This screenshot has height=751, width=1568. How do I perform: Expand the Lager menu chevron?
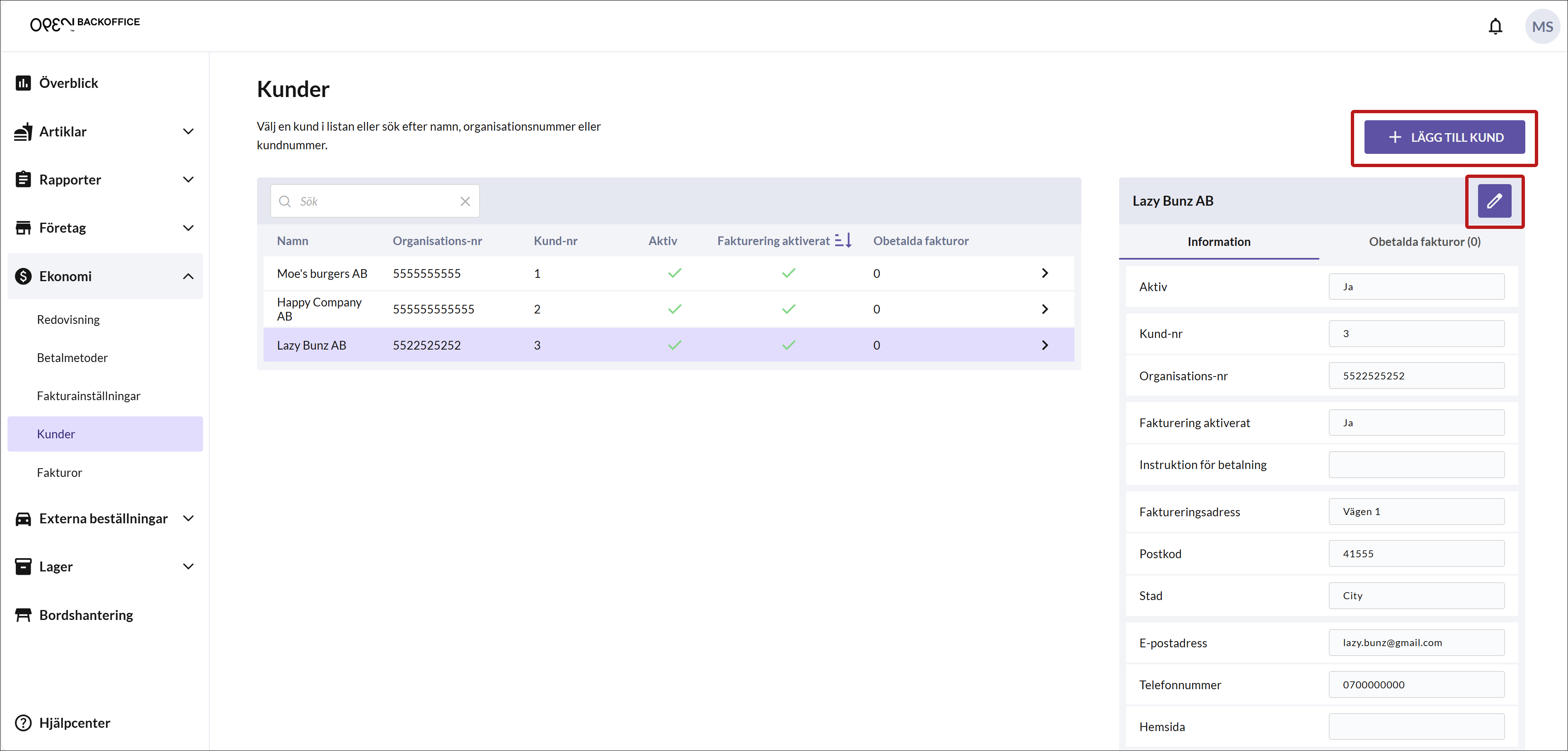point(188,566)
